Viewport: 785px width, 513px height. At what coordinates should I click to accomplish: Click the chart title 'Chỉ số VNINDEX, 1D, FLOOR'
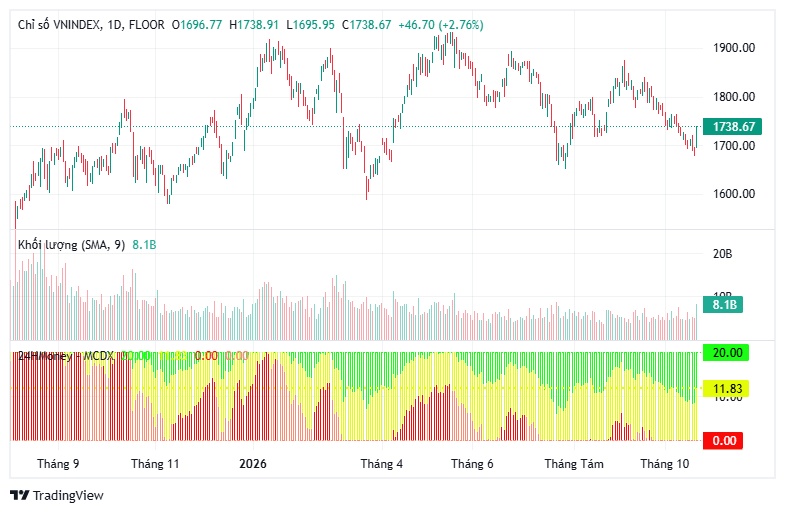[91, 25]
